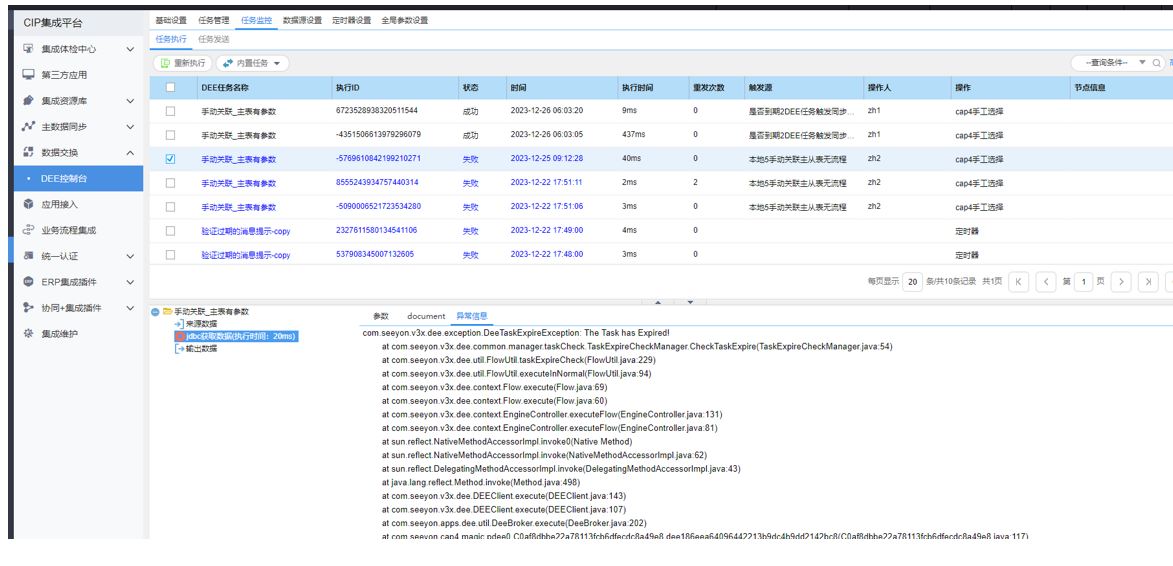Click the 应用接入 cube icon

[28, 204]
